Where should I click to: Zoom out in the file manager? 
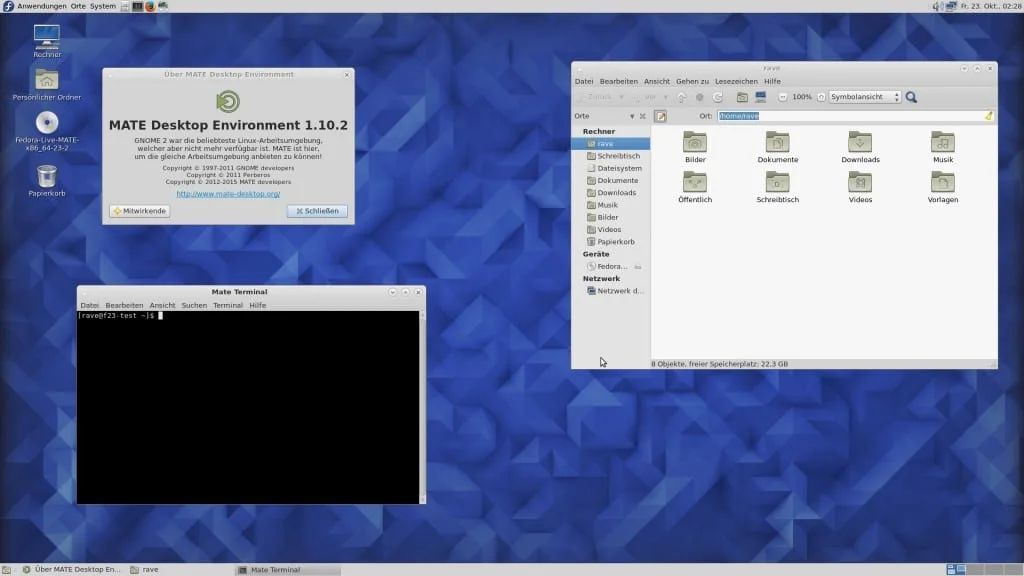click(x=782, y=97)
